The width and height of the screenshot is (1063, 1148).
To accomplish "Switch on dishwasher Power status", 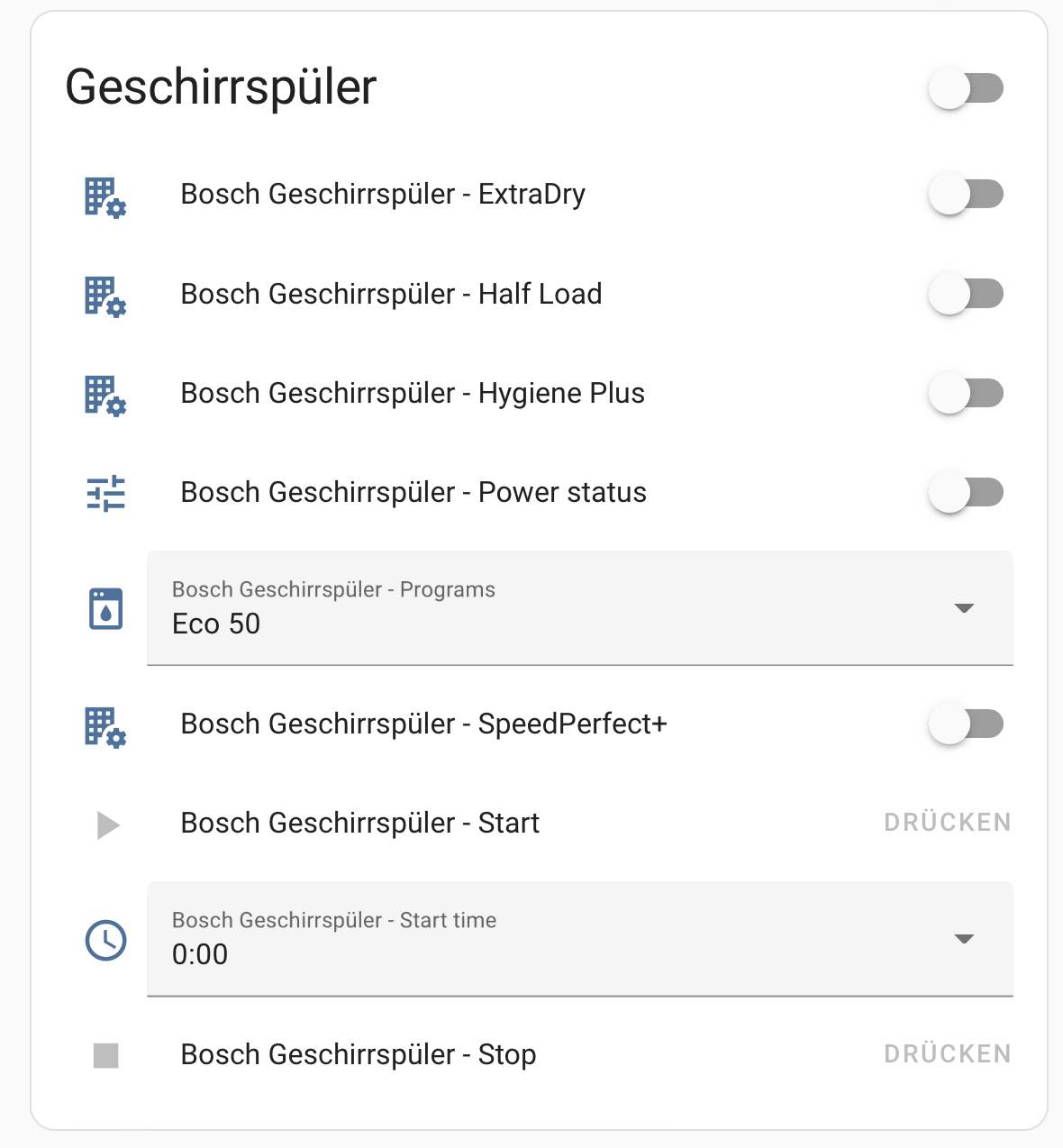I will pos(966,493).
